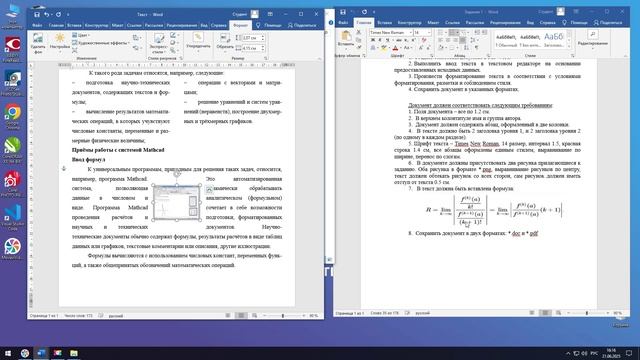Toggle Bold in the right Word ribbon
The height and width of the screenshot is (360, 640).
point(373,40)
